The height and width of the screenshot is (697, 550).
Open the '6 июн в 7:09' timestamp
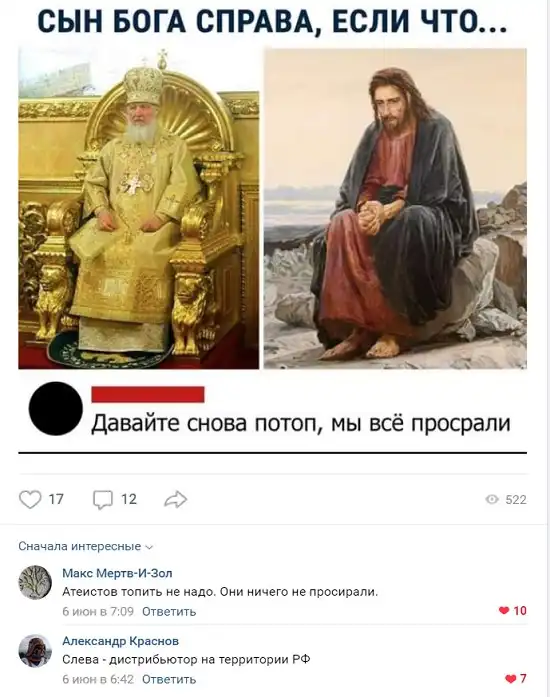click(98, 612)
